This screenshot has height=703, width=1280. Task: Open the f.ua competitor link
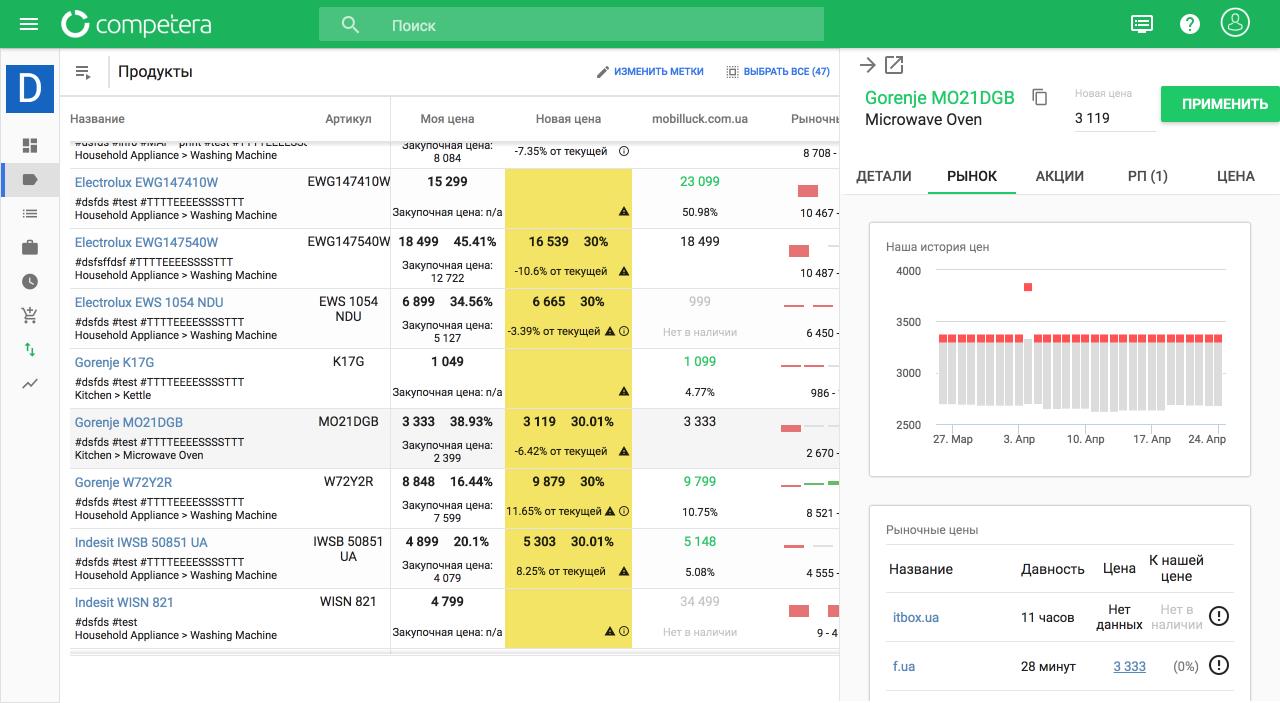click(904, 666)
